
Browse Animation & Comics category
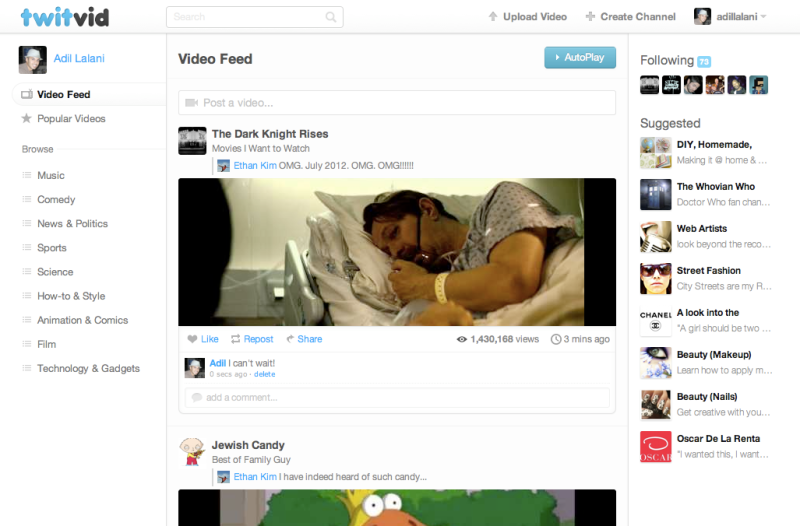83,320
